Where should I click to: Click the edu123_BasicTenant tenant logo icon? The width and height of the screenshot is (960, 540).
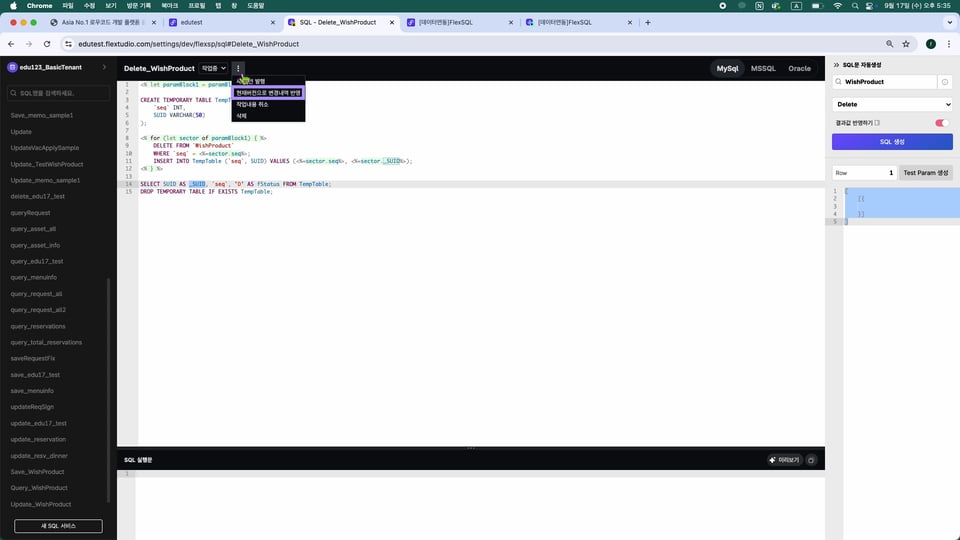[x=12, y=67]
